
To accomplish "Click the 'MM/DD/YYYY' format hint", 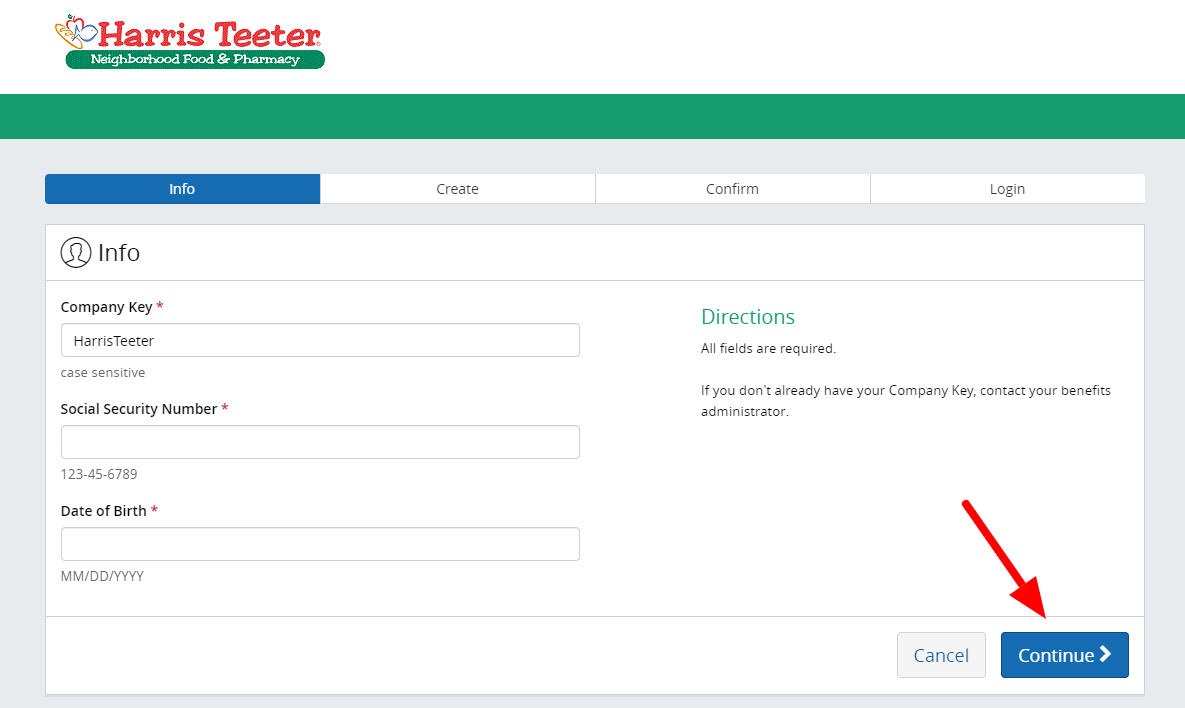I will [x=102, y=576].
